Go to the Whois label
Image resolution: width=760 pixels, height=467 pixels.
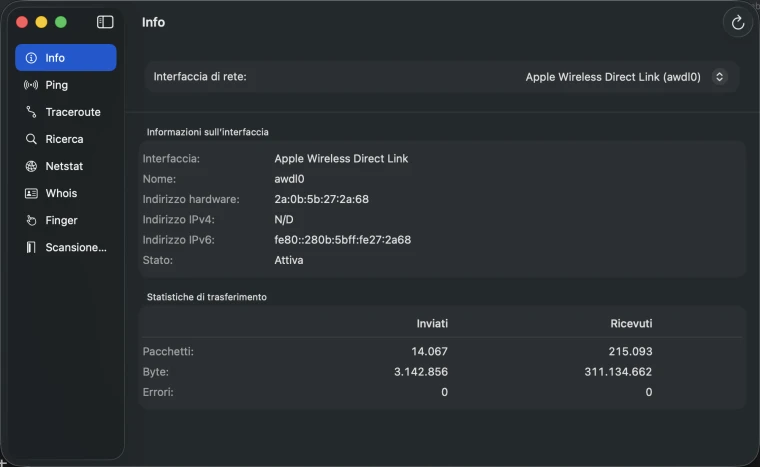point(61,193)
